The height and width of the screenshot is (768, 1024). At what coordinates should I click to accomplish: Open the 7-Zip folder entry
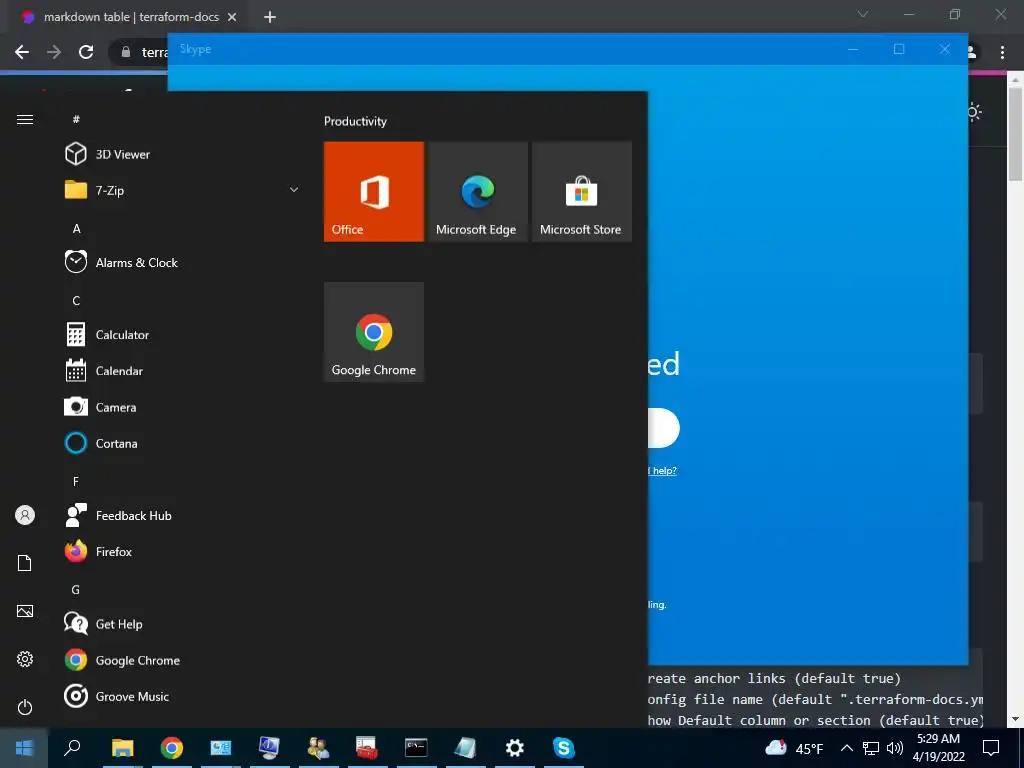pos(182,190)
